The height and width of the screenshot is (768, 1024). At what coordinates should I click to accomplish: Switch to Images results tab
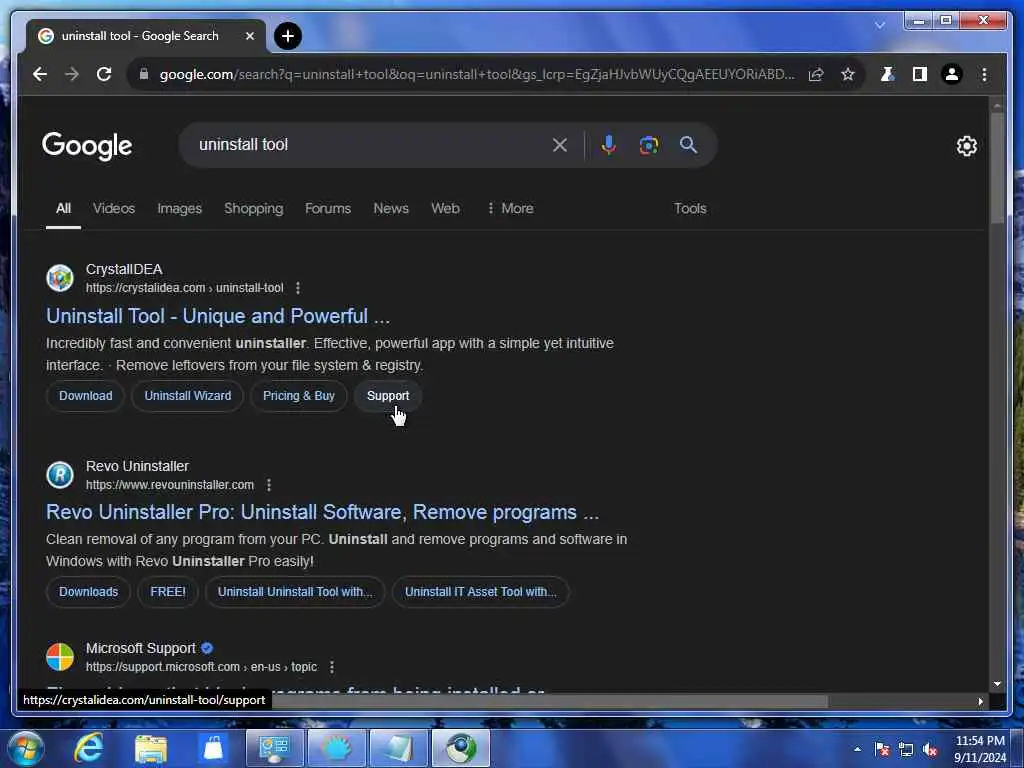tap(180, 208)
